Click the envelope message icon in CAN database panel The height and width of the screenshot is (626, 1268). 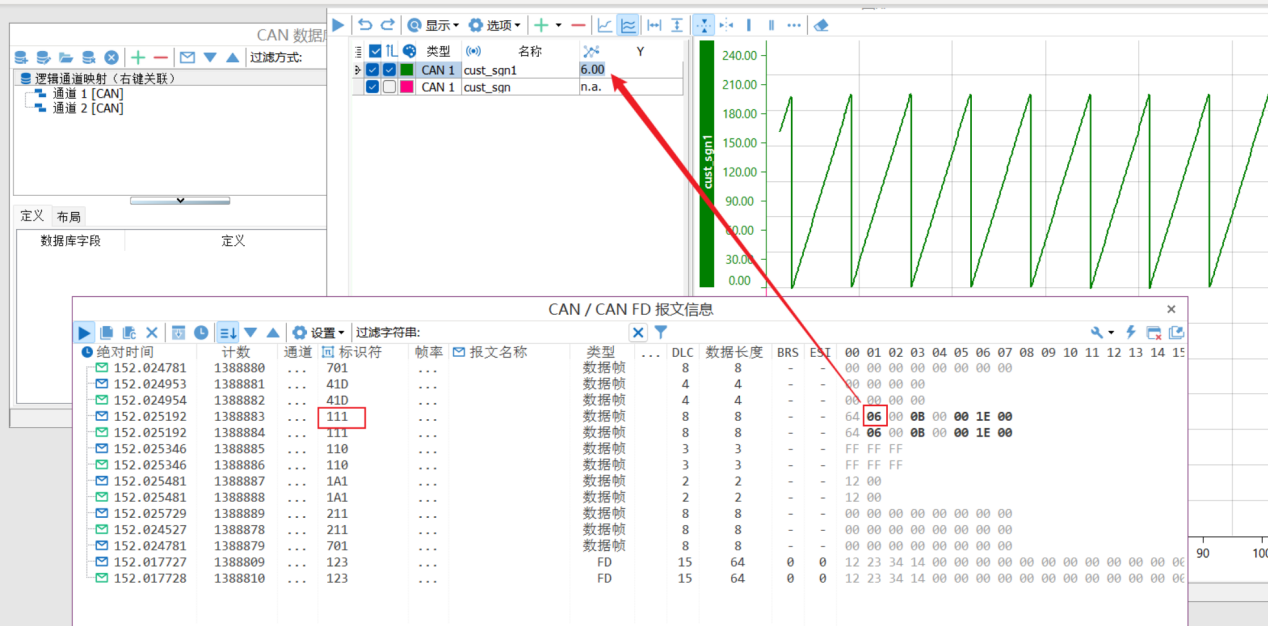pos(187,57)
